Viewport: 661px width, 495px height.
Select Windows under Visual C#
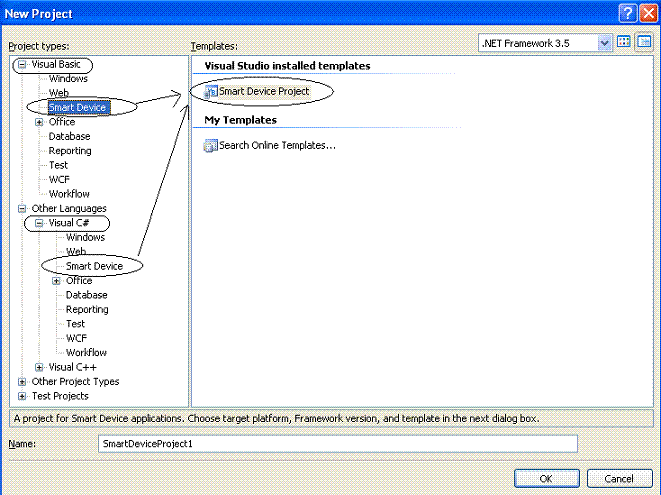tap(86, 237)
